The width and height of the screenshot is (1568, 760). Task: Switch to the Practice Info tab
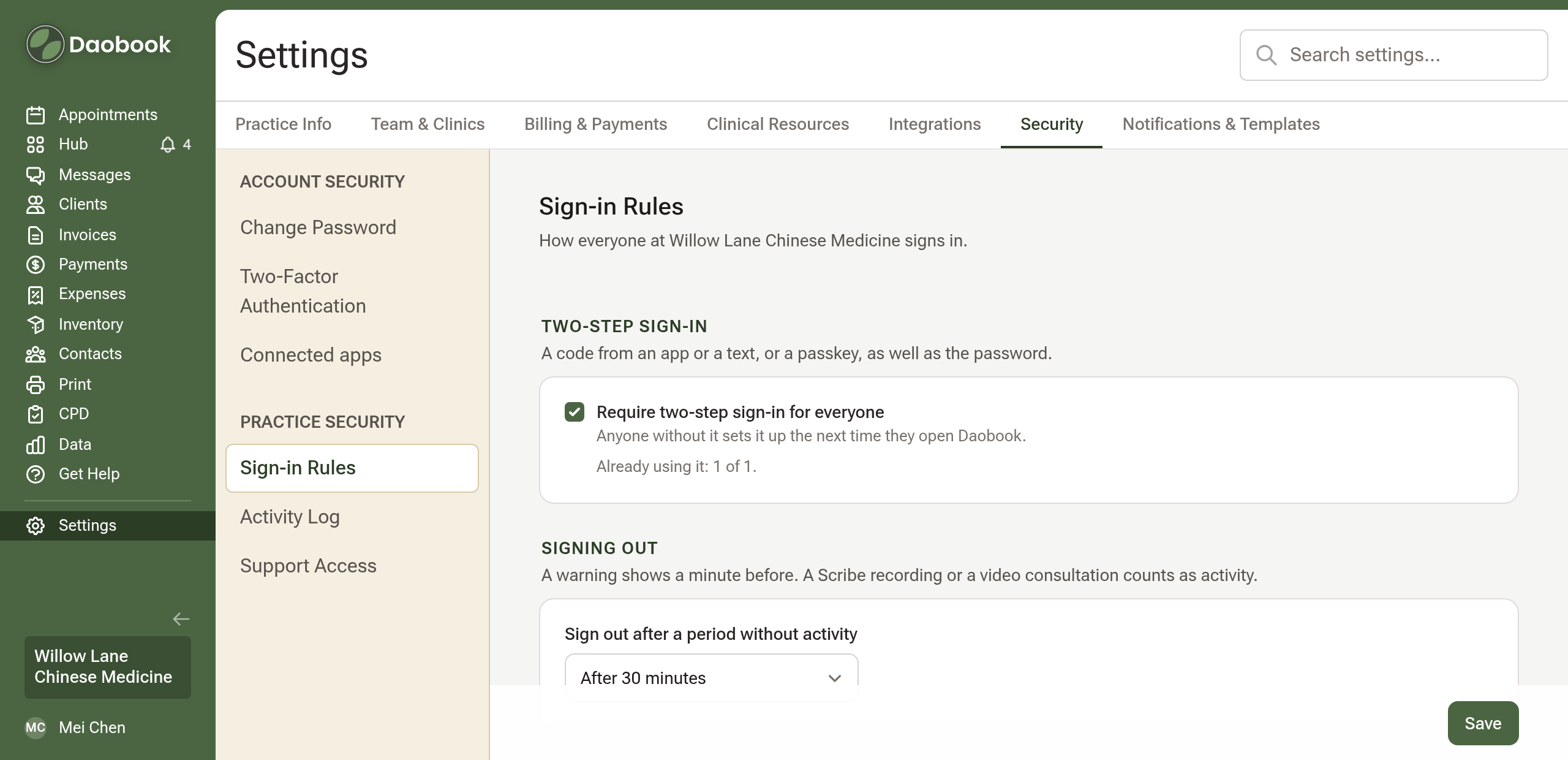point(283,124)
